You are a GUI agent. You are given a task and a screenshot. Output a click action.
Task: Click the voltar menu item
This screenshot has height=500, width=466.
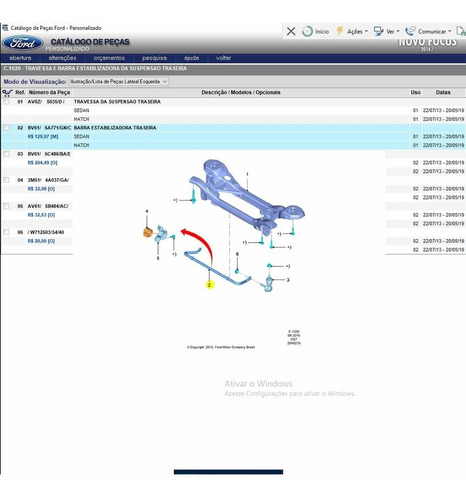point(223,58)
